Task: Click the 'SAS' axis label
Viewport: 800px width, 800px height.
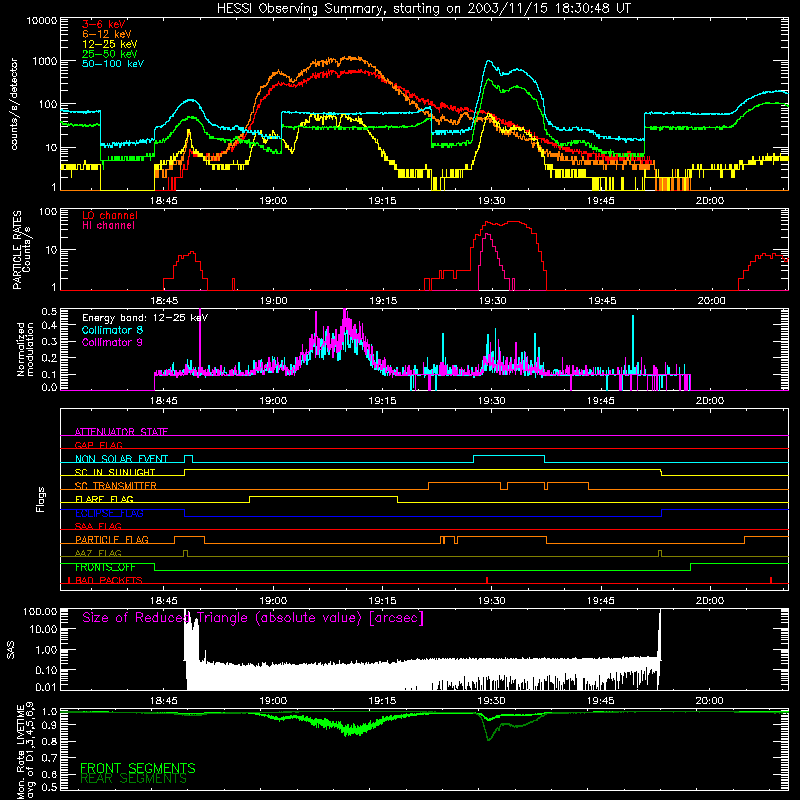Action: point(10,650)
